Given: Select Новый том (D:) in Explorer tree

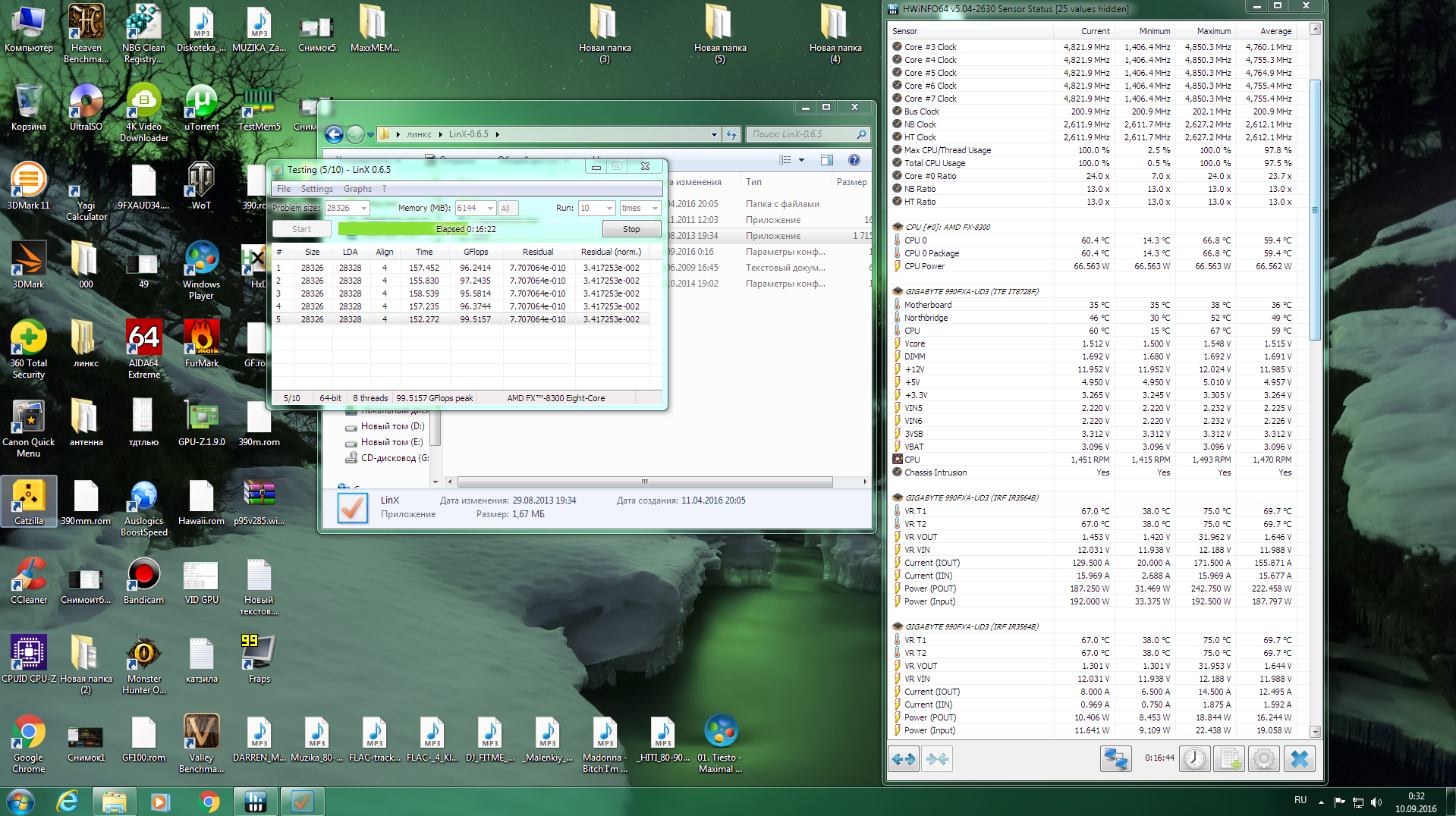Looking at the screenshot, I should coord(385,426).
